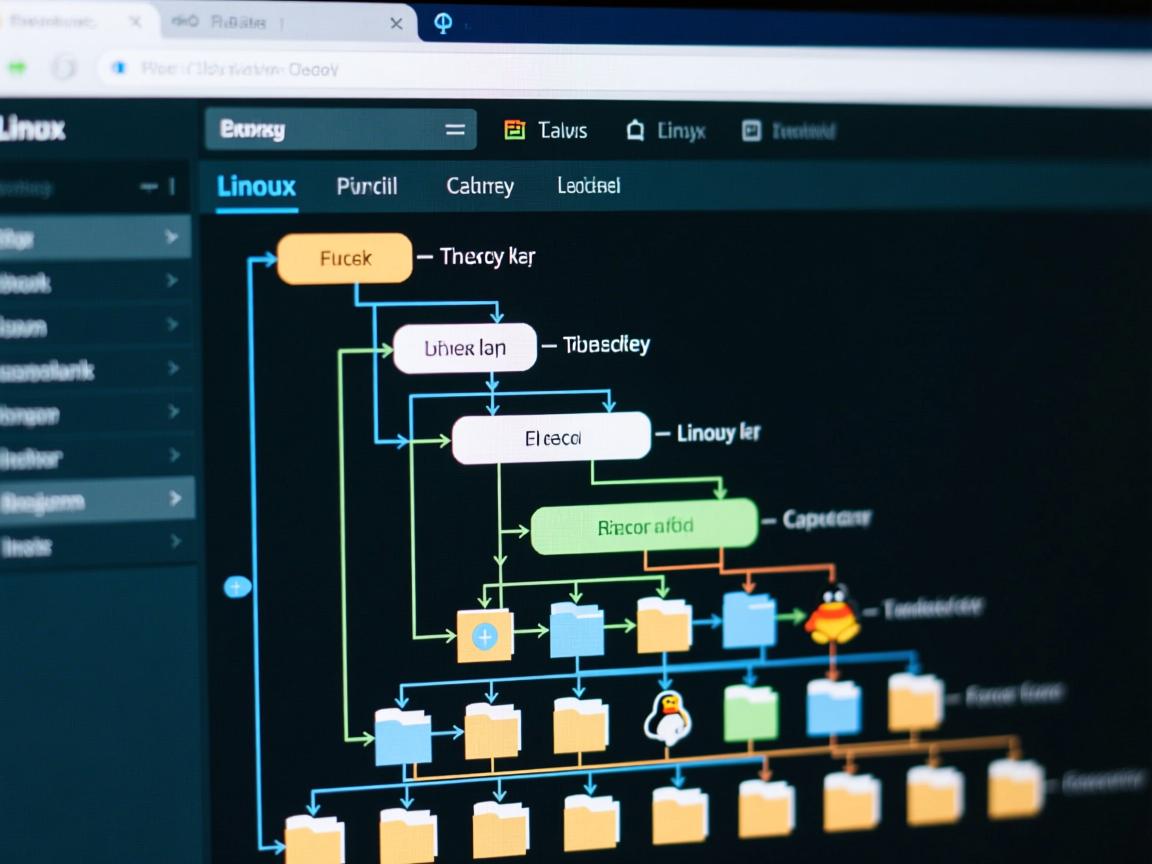Select the bell icon next to Linyx
Image resolution: width=1152 pixels, height=864 pixels.
(x=634, y=130)
